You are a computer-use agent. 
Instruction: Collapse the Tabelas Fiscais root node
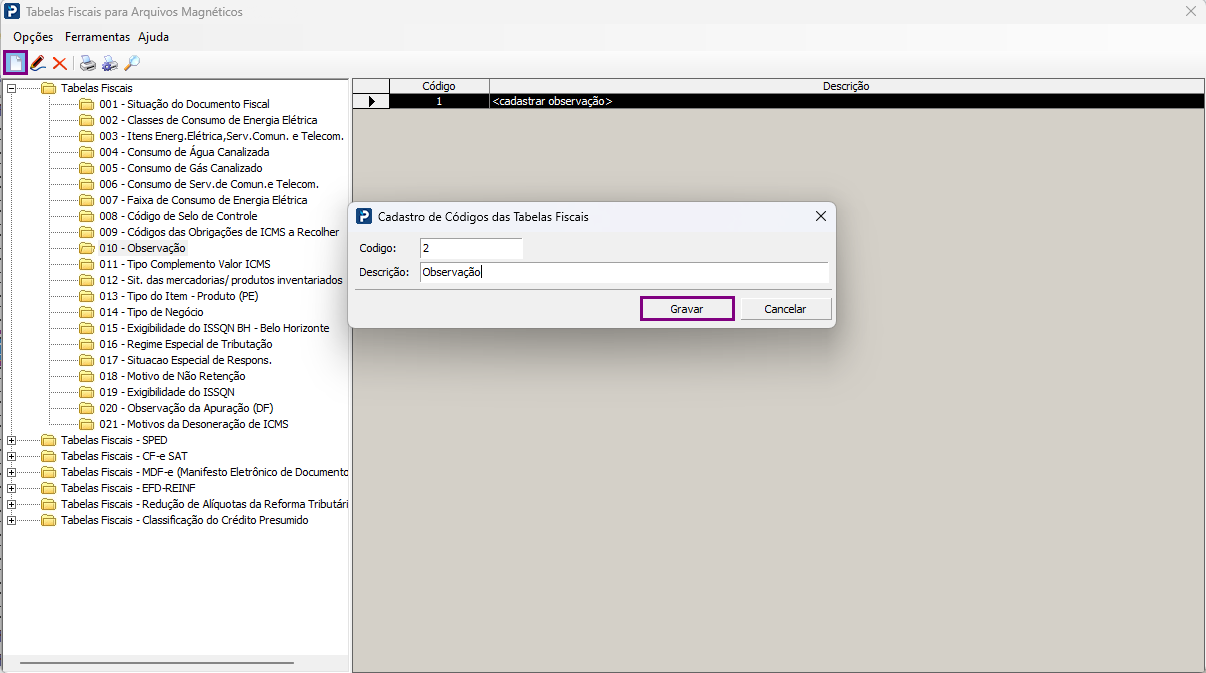click(x=12, y=88)
